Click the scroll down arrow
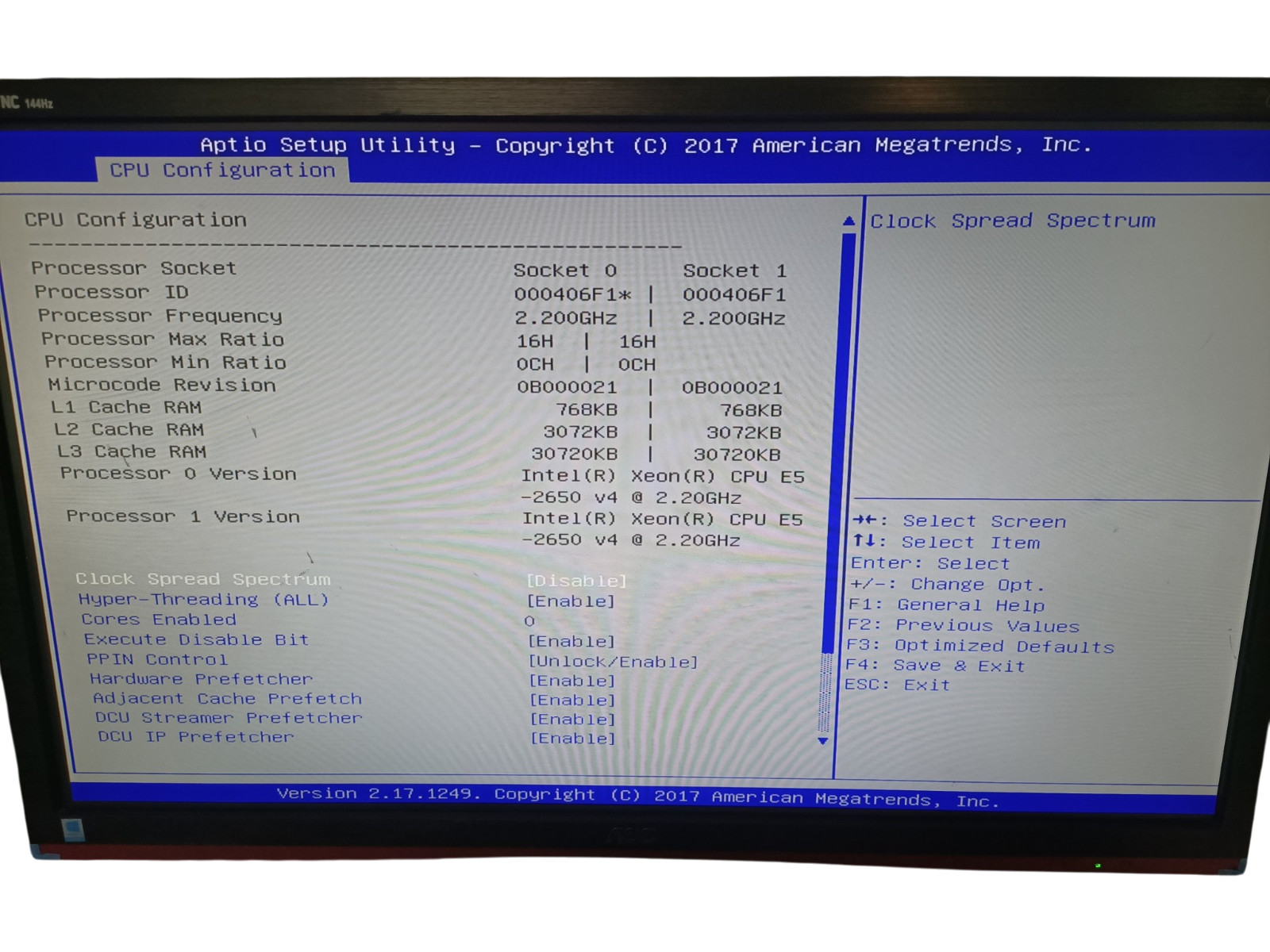 tap(823, 741)
